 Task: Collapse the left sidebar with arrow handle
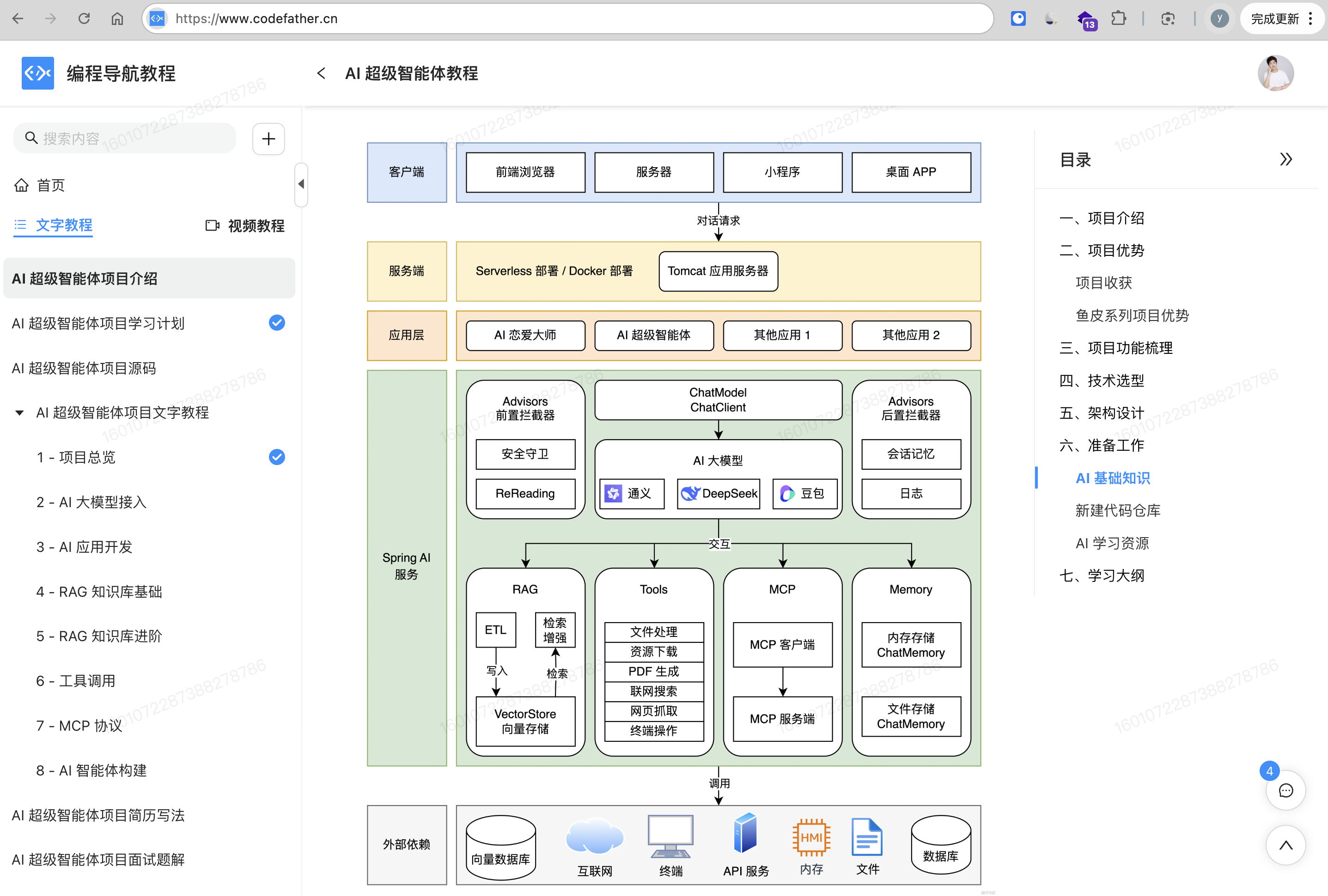coord(301,184)
